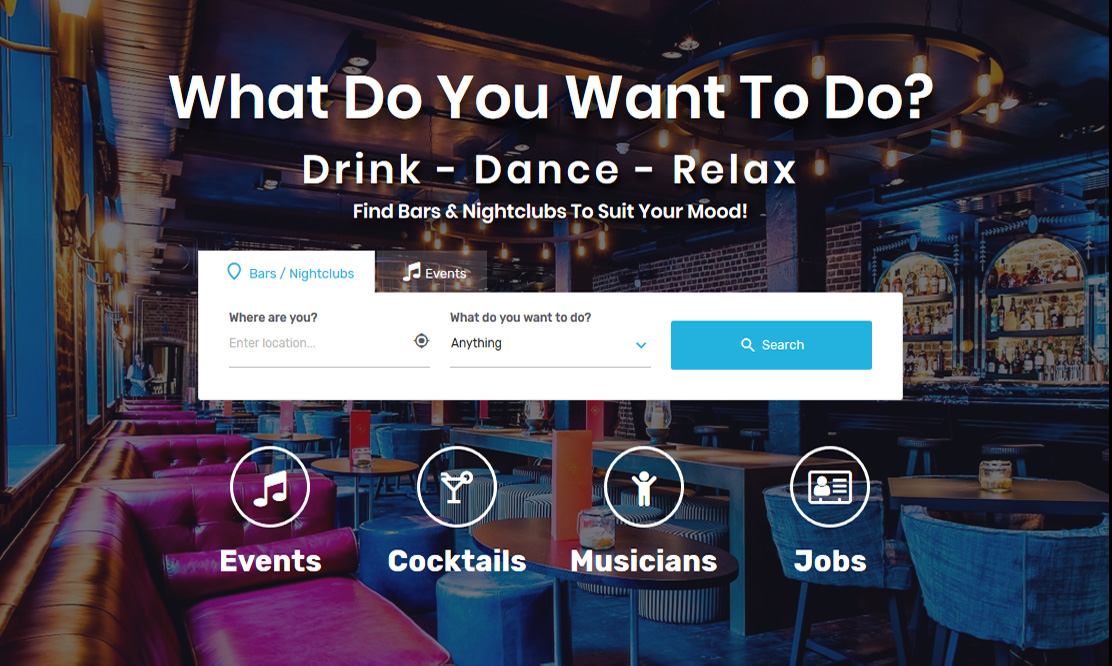Follow the Cocktails text link
The height and width of the screenshot is (666, 1112).
tap(457, 561)
